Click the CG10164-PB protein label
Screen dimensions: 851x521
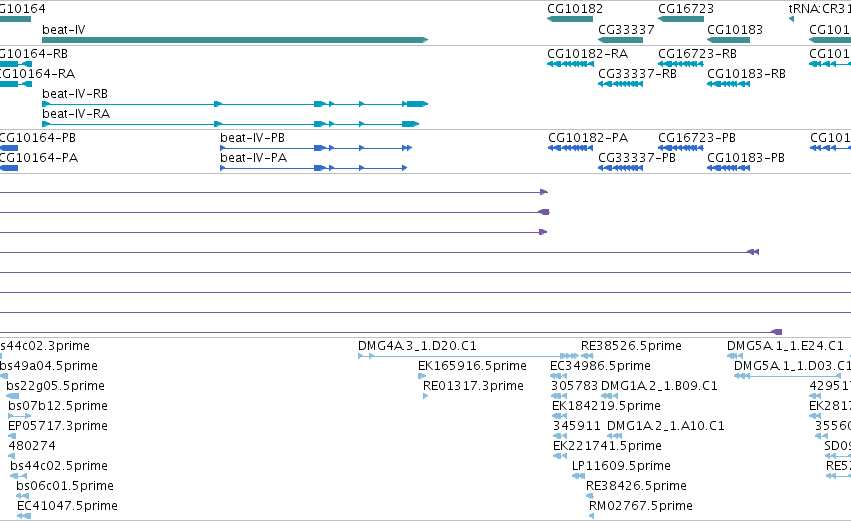(37, 138)
